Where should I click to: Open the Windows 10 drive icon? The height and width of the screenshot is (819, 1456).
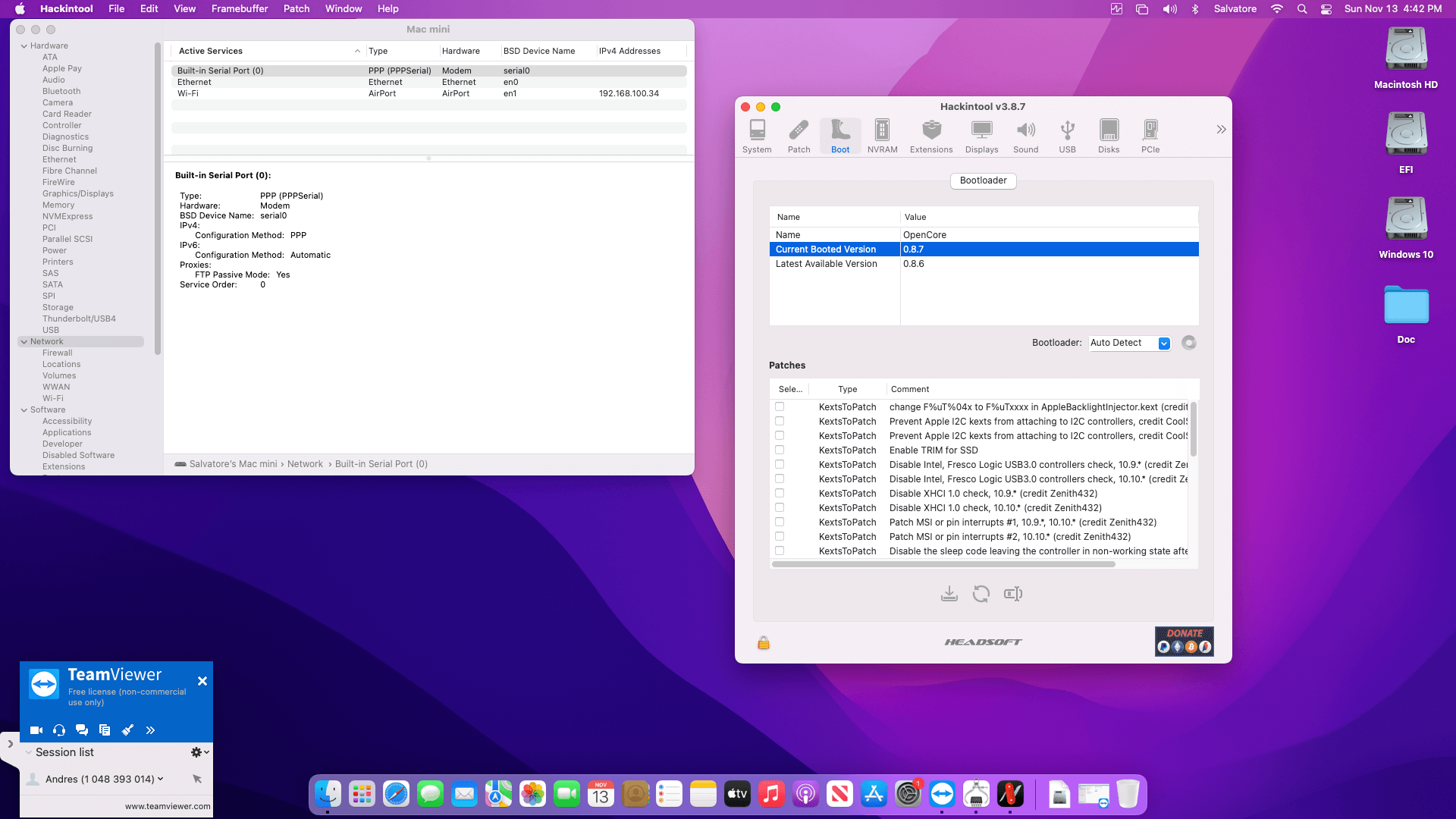tap(1406, 228)
